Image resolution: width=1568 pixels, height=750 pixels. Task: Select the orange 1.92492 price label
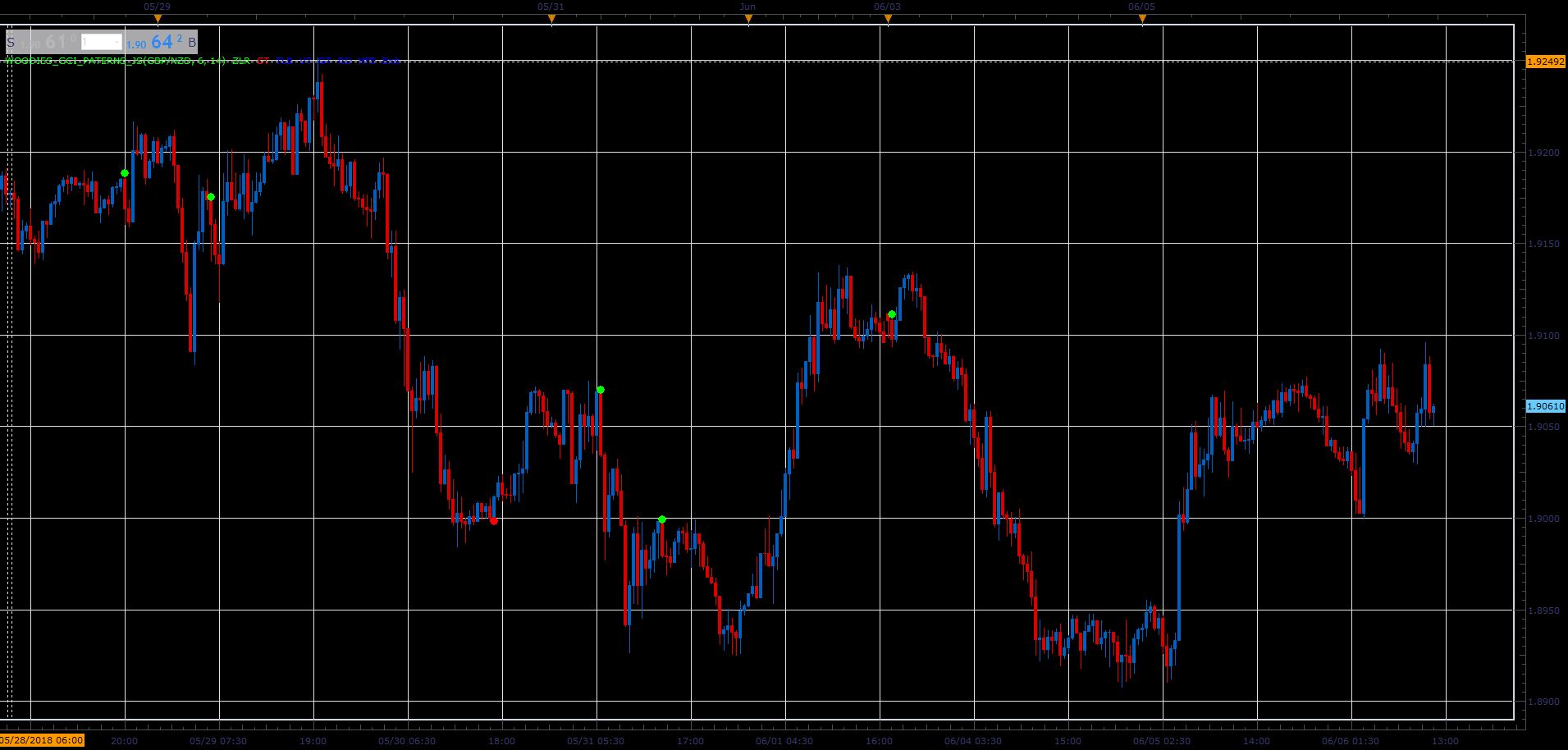1545,62
